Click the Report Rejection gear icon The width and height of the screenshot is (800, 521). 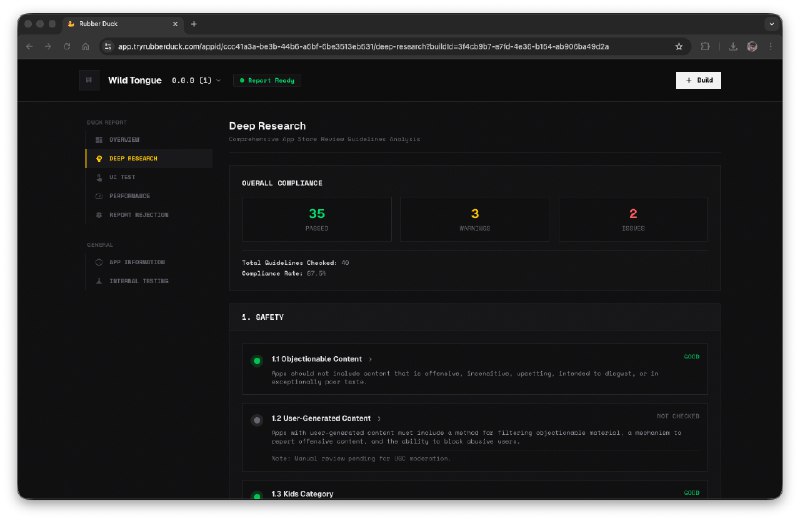(98, 215)
